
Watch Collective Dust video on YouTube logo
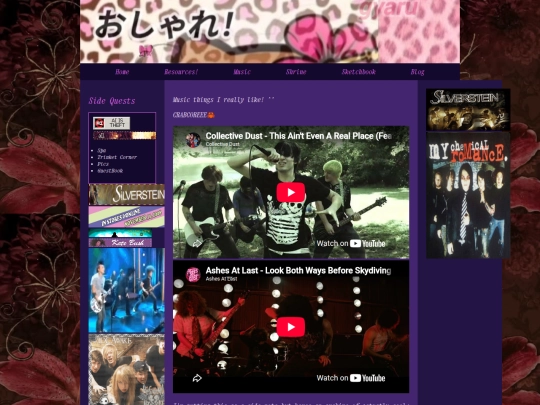(x=351, y=243)
